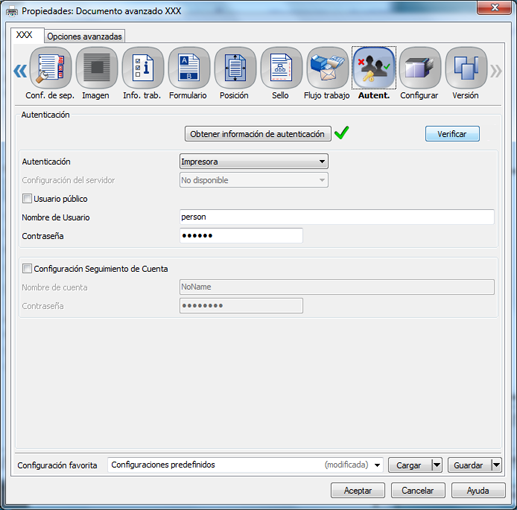Enable the Usuario público checkbox
517x510 pixels.
click(x=27, y=199)
